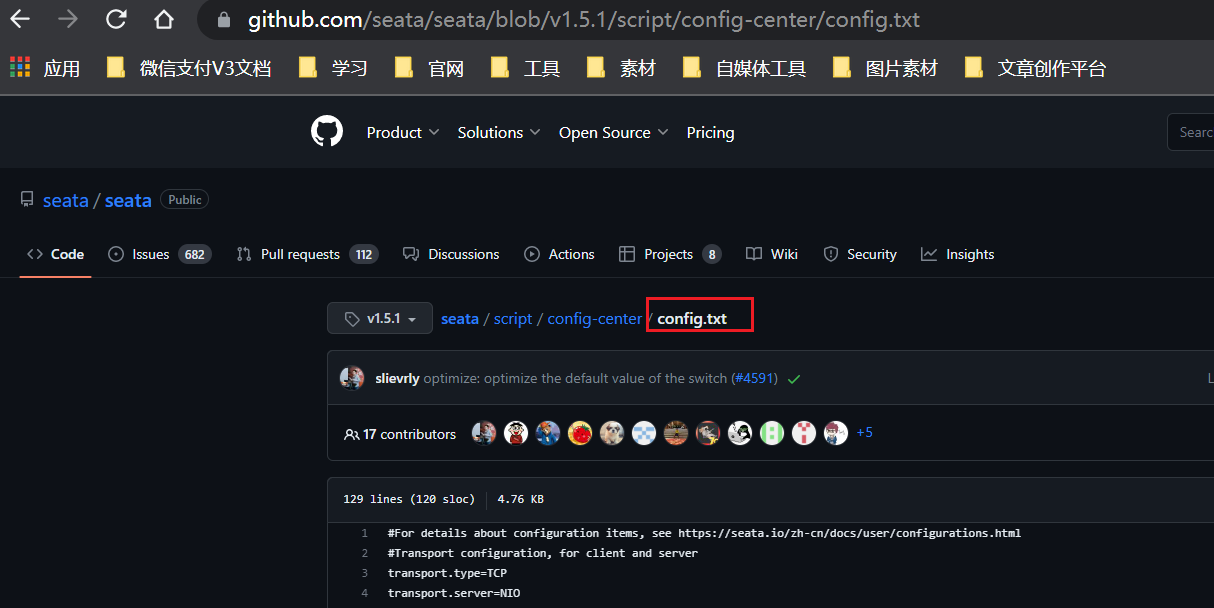
Task: Click config-center in the breadcrumb
Action: (x=595, y=319)
